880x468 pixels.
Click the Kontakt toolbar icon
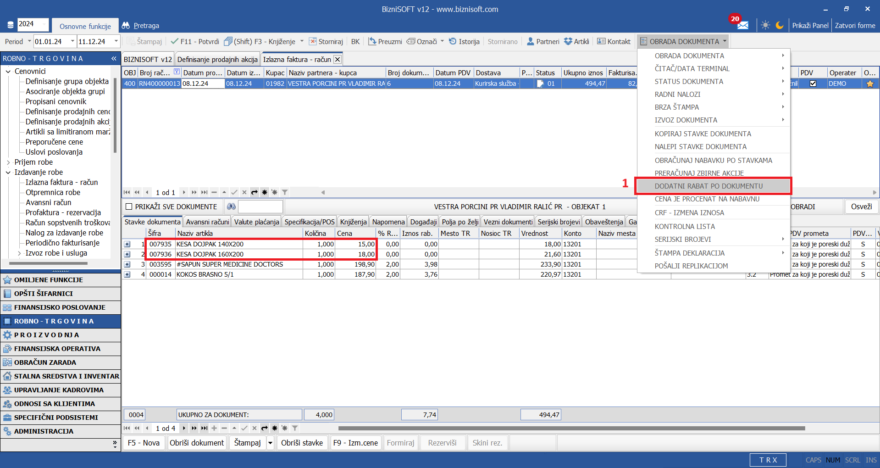tap(614, 42)
